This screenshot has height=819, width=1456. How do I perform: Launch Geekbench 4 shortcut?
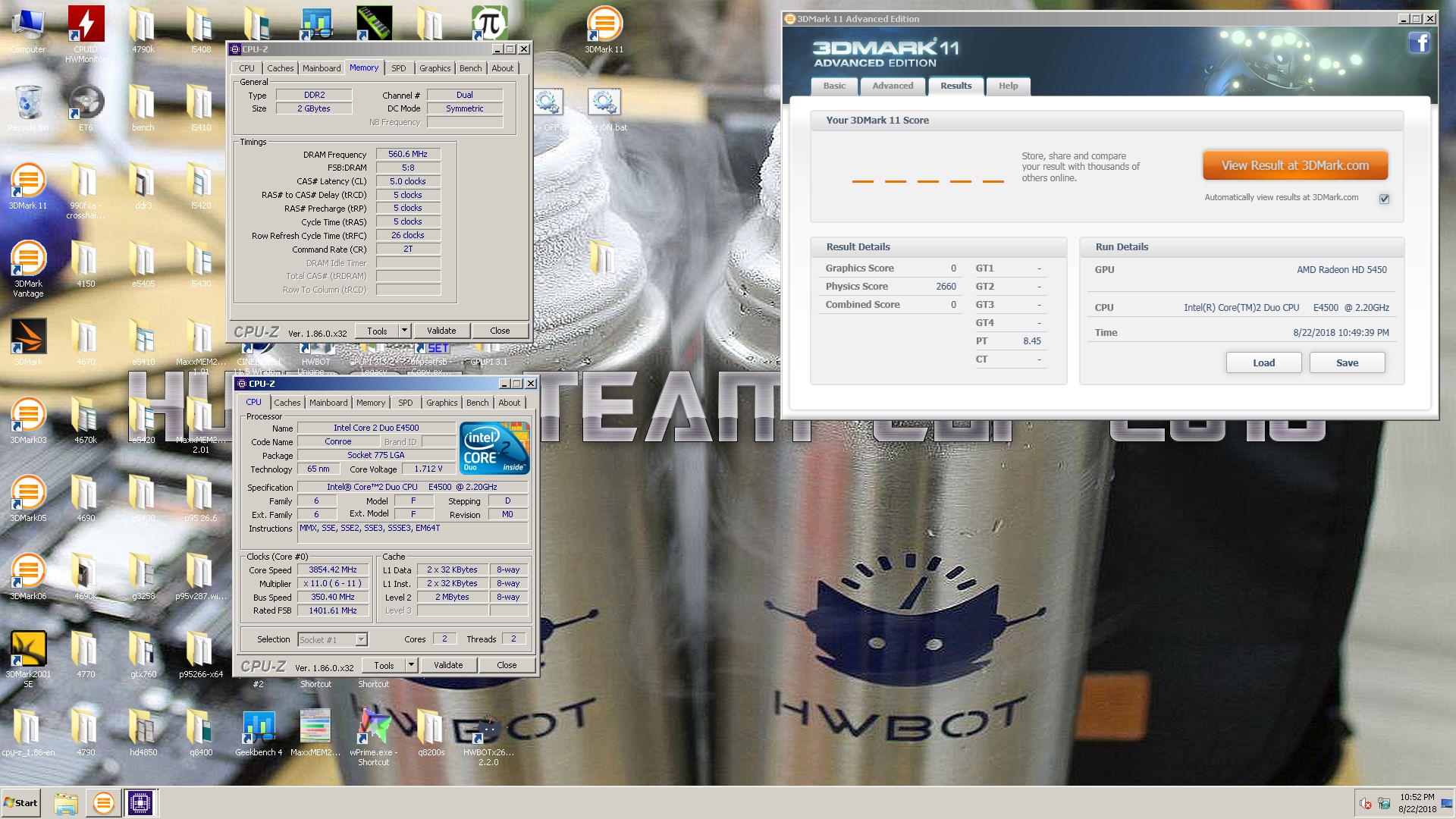pos(259,733)
